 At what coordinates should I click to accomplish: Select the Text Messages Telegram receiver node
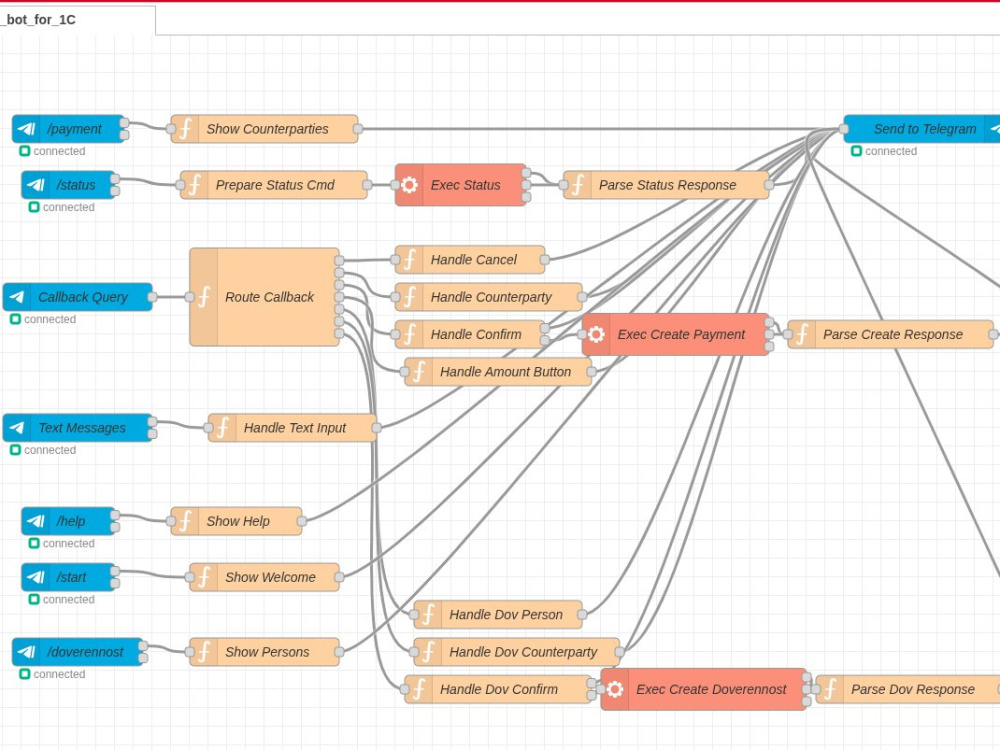[78, 428]
